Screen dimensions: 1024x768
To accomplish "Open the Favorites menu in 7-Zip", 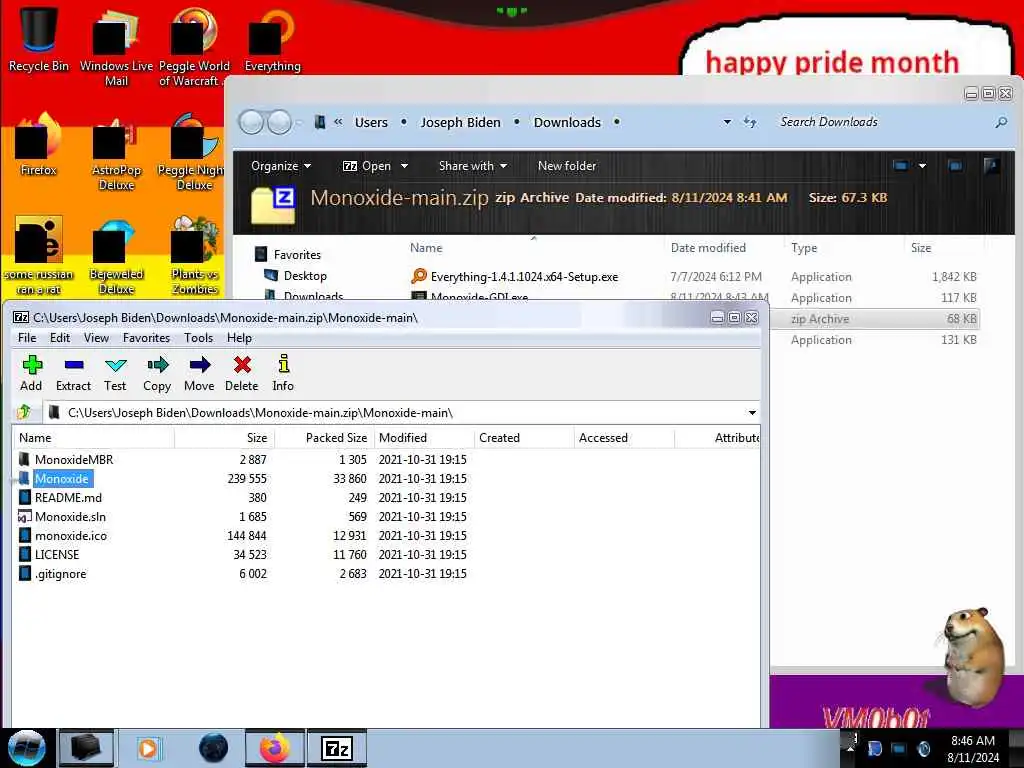I will pyautogui.click(x=146, y=338).
